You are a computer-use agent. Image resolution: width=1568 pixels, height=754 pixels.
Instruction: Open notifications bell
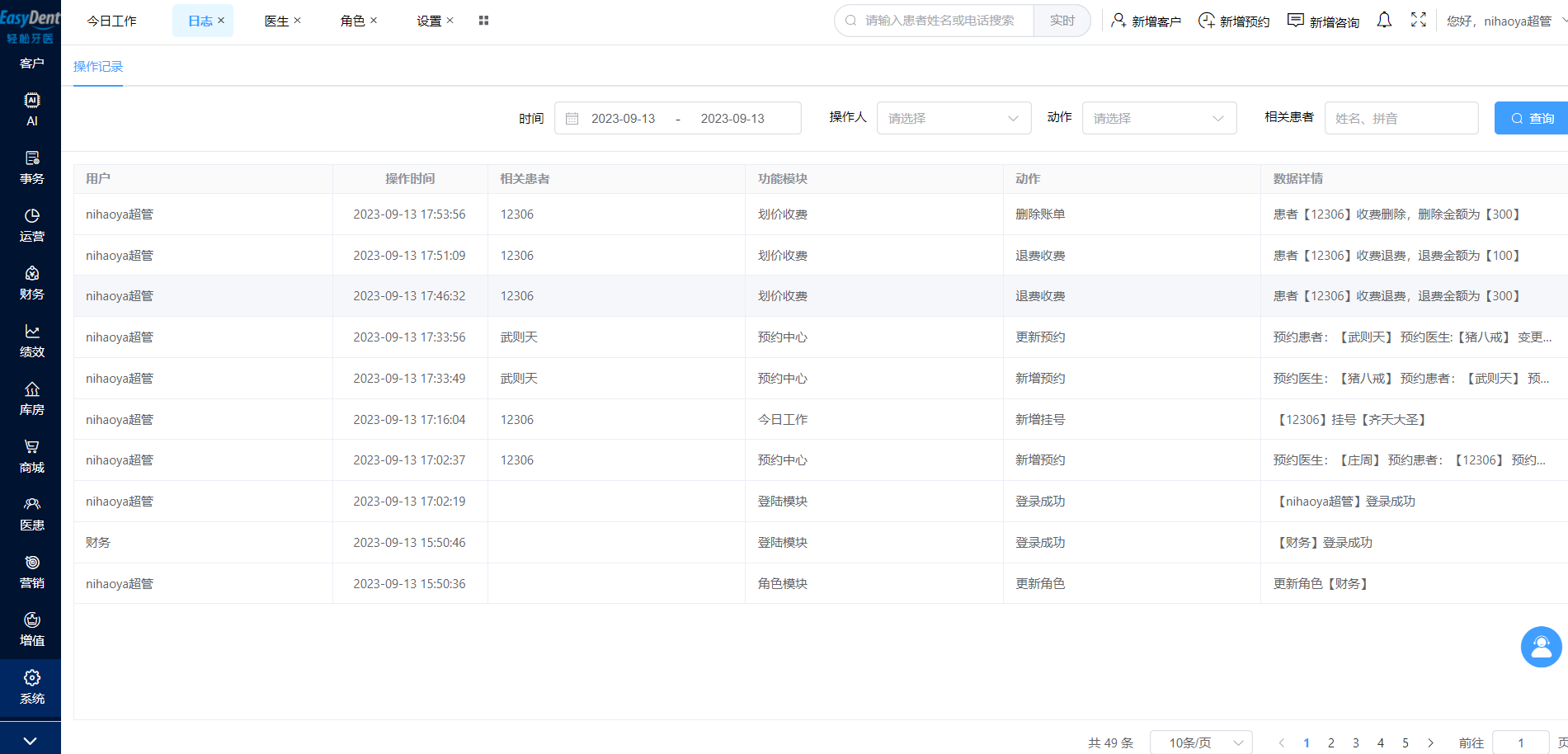1384,21
